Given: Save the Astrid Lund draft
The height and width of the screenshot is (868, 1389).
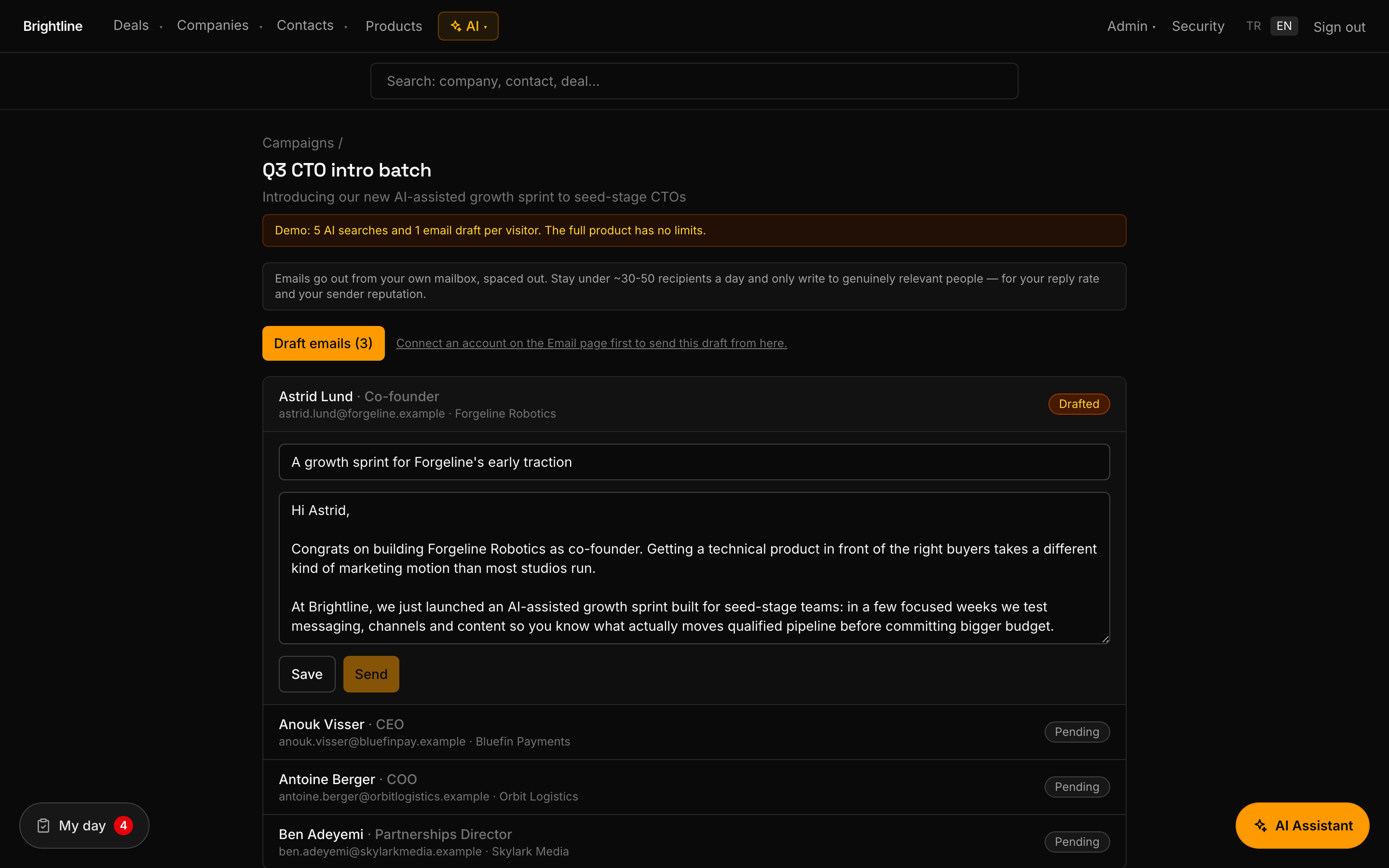Looking at the screenshot, I should tap(307, 674).
